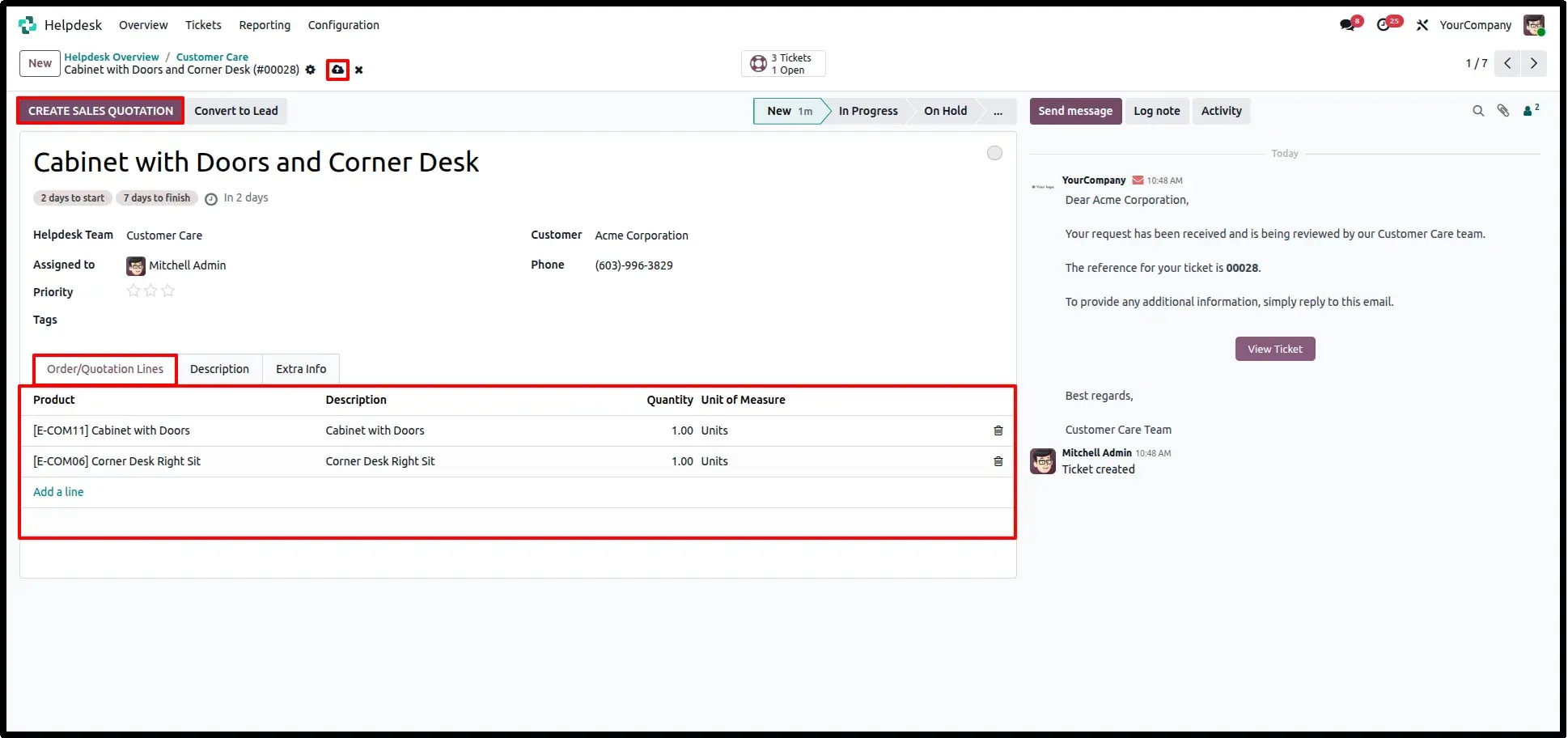1568x738 pixels.
Task: Open the Helpdesk Team Customer Care field
Action: [164, 235]
